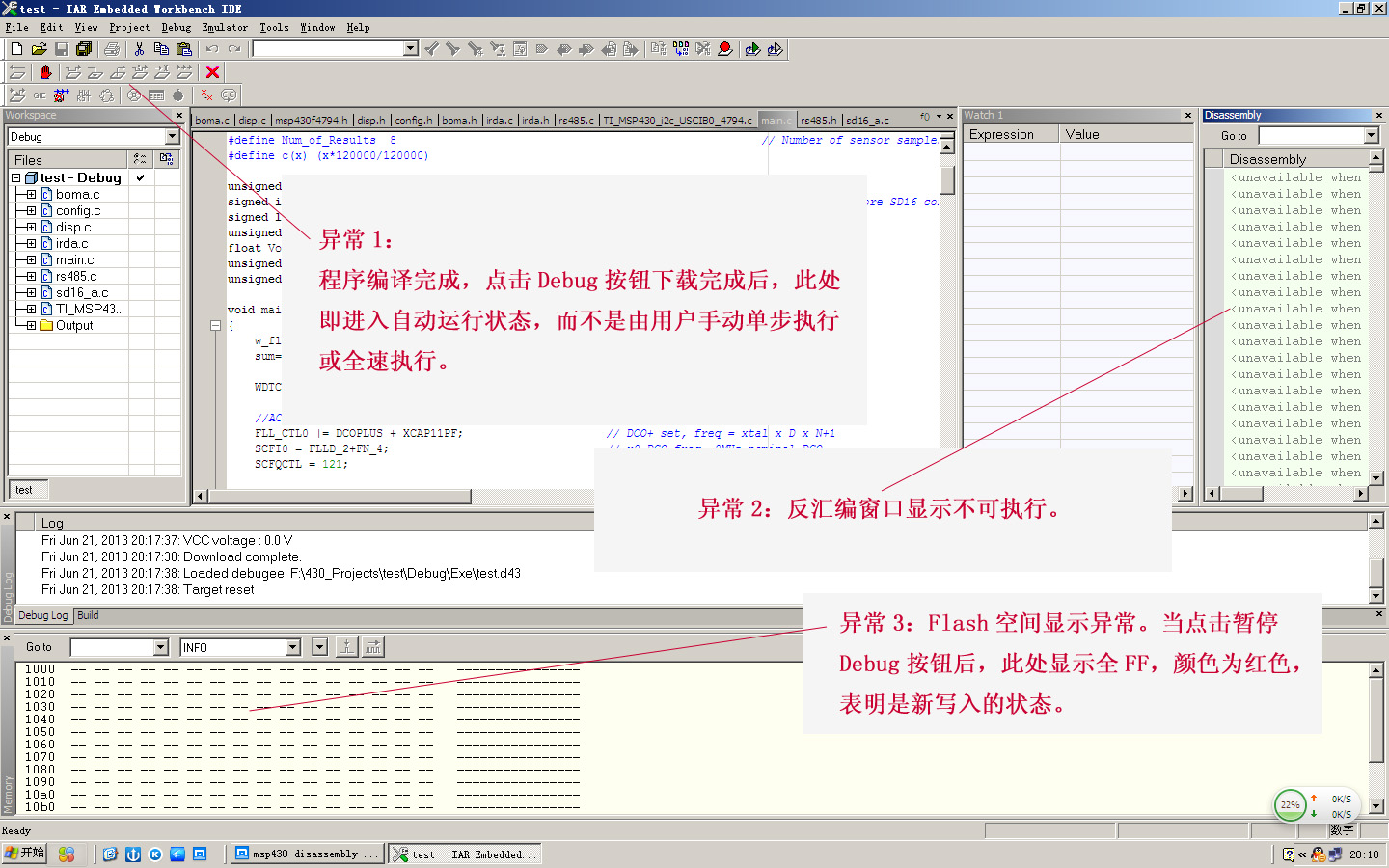The height and width of the screenshot is (868, 1389).
Task: Collapse the main function fold marker
Action: pos(215,326)
